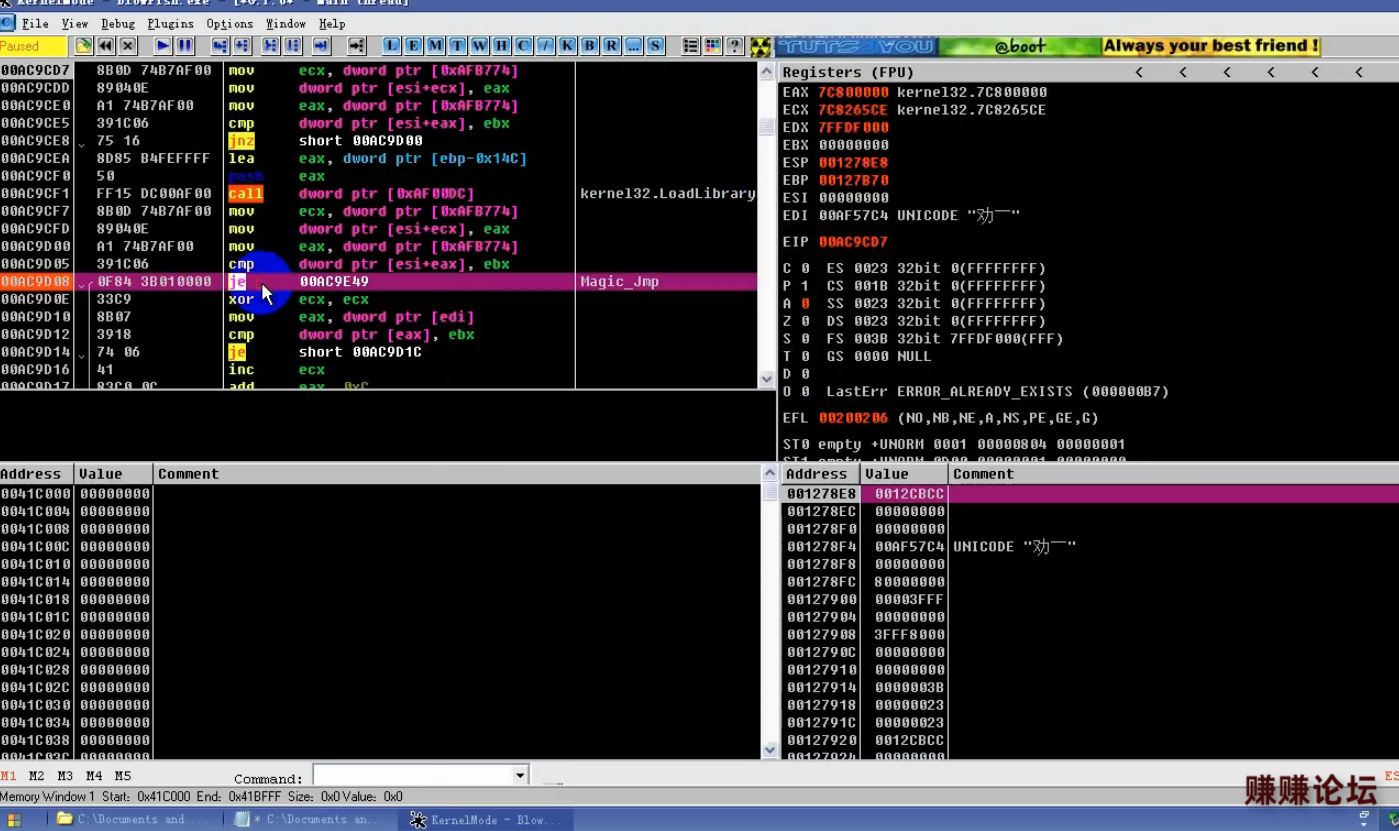
Task: Expand the Command dropdown arrow
Action: [519, 776]
